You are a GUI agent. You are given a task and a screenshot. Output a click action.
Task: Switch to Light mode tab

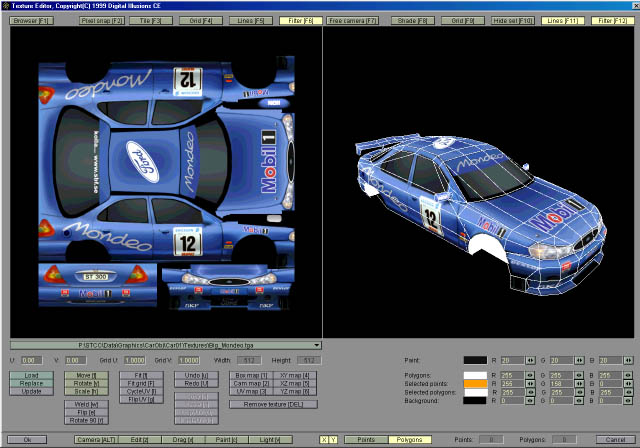(x=270, y=439)
